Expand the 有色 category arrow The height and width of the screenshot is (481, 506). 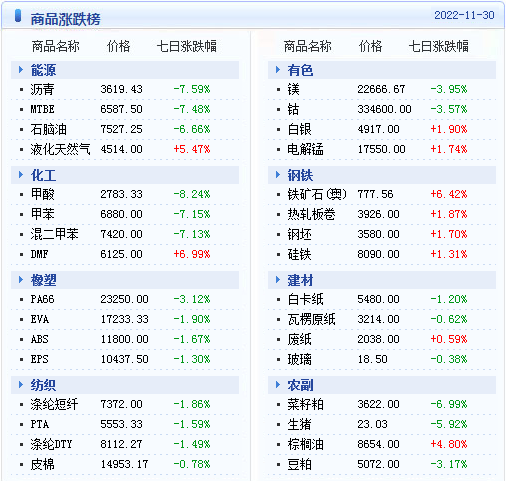click(x=278, y=70)
